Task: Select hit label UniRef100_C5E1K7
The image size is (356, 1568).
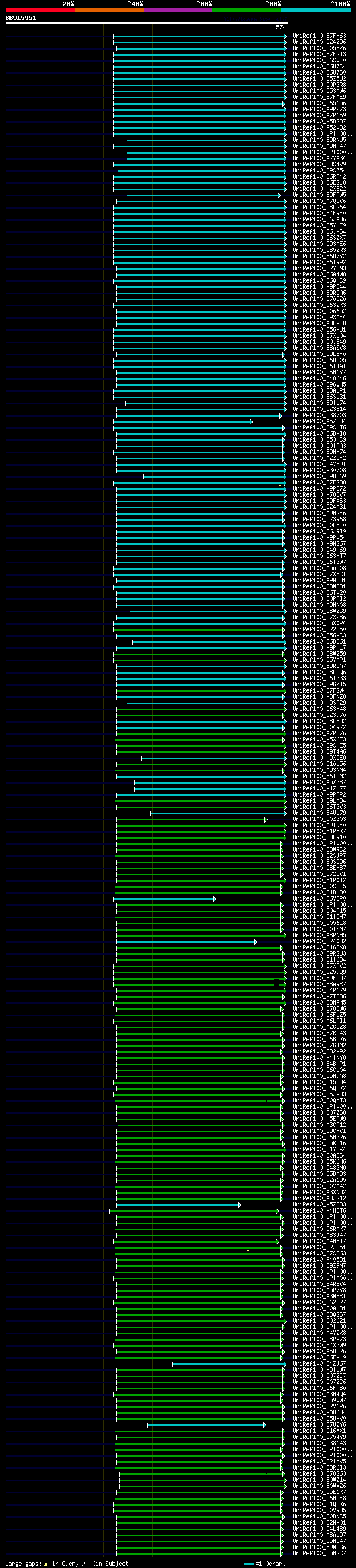Action: click(x=319, y=1492)
